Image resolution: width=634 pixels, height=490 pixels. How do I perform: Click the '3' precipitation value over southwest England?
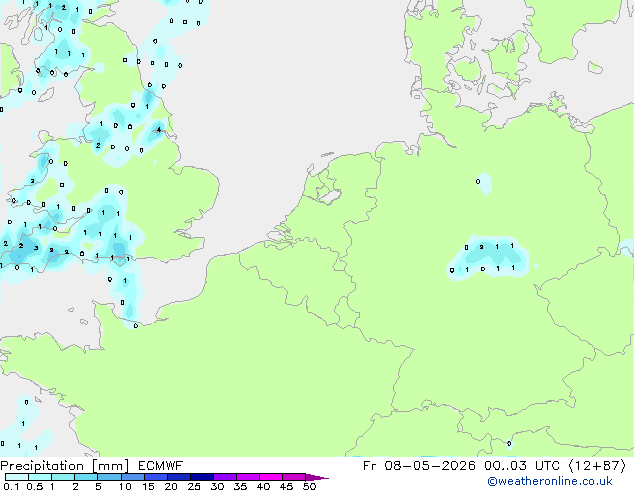click(x=36, y=248)
